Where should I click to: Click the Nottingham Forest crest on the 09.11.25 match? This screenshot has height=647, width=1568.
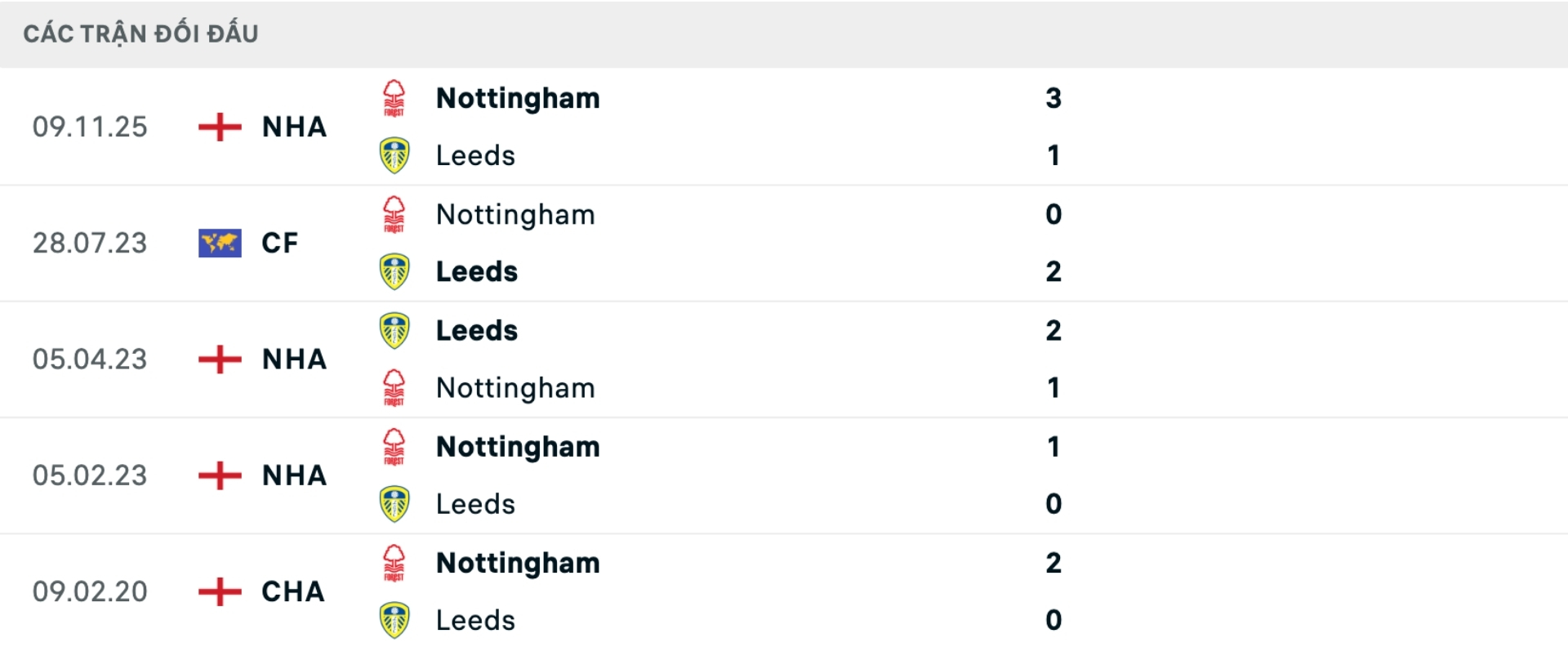394,98
